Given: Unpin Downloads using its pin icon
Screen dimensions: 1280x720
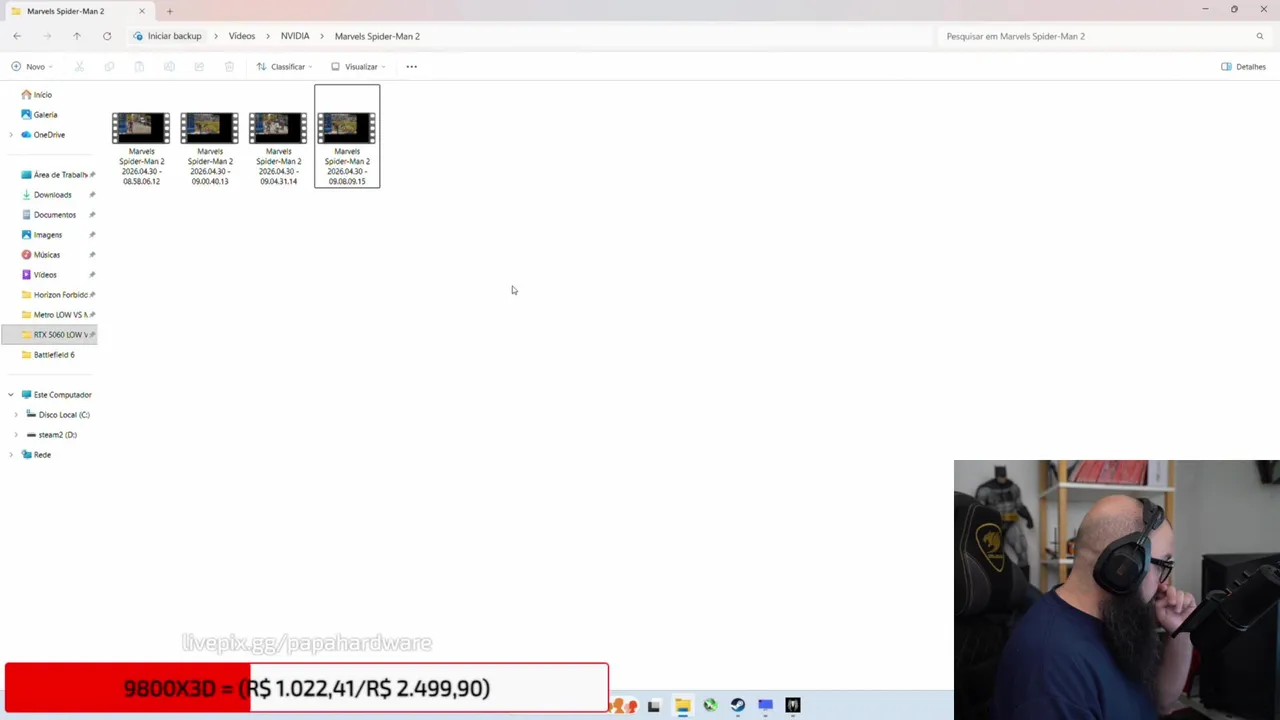Looking at the screenshot, I should pyautogui.click(x=92, y=195).
